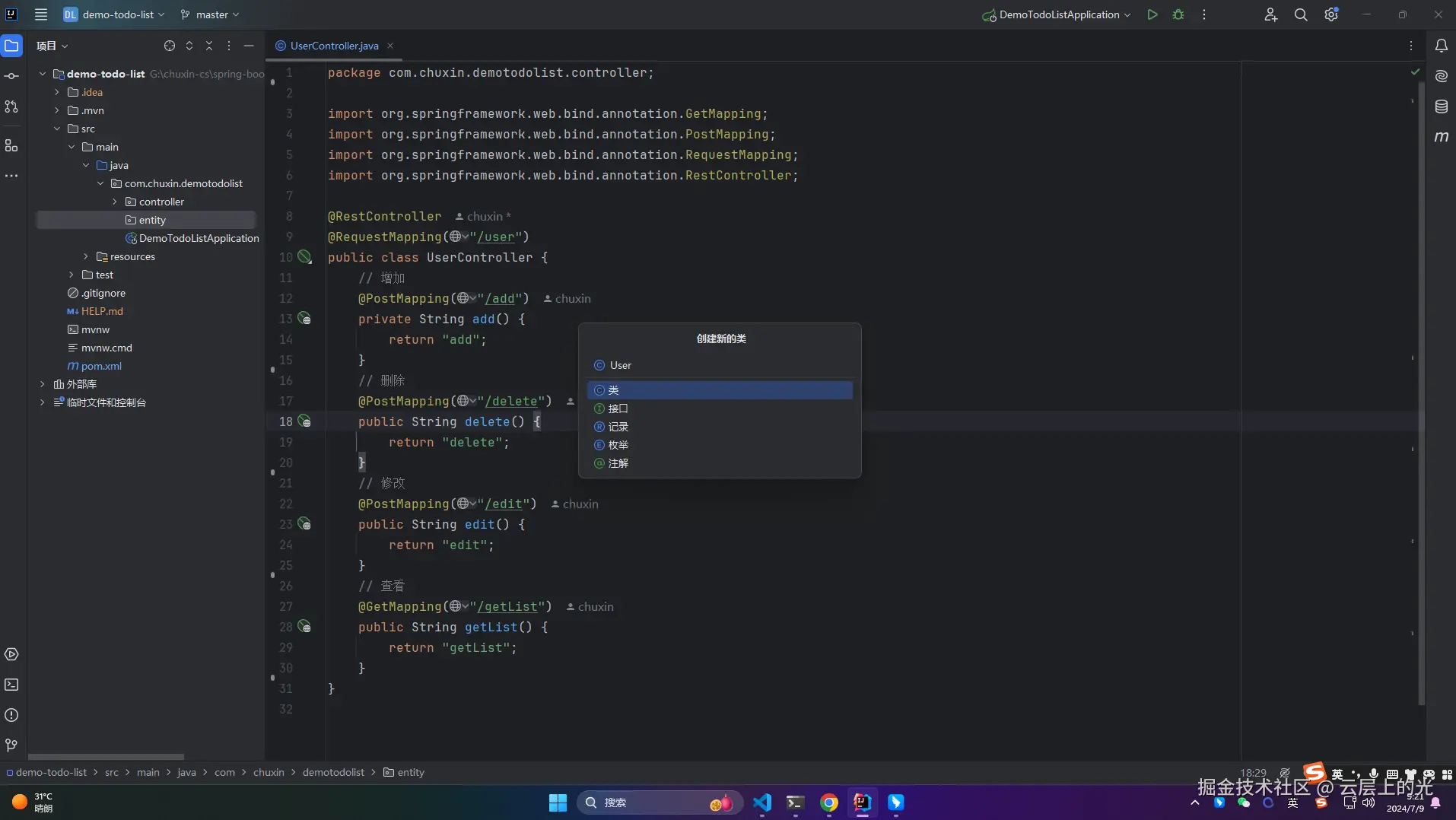Open the Terminal tool window
This screenshot has height=820, width=1456.
(11, 685)
